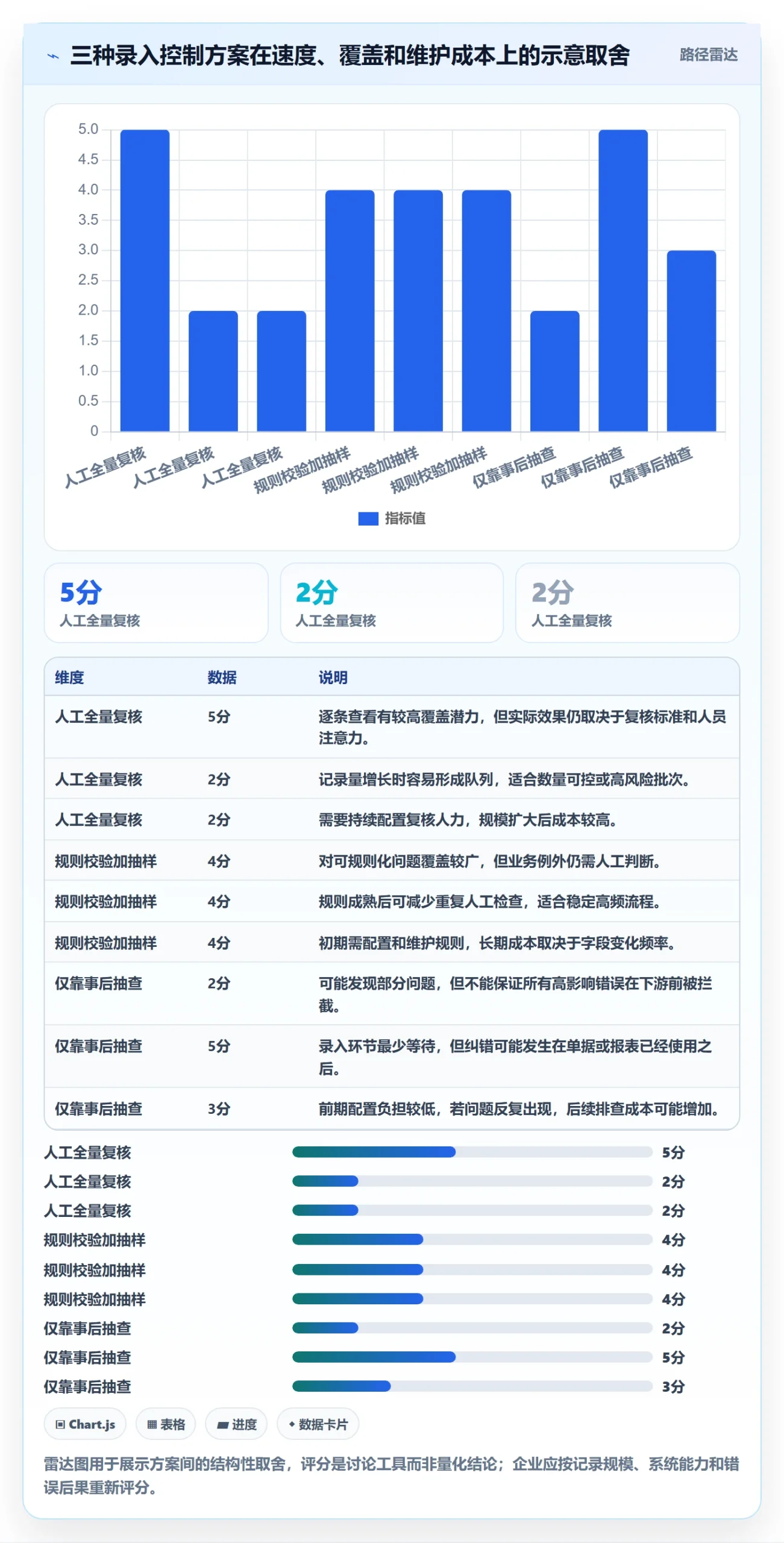Click the 仅靠事后抽查 chart bar reaching 3.0
Image resolution: width=784 pixels, height=1543 pixels.
691,341
